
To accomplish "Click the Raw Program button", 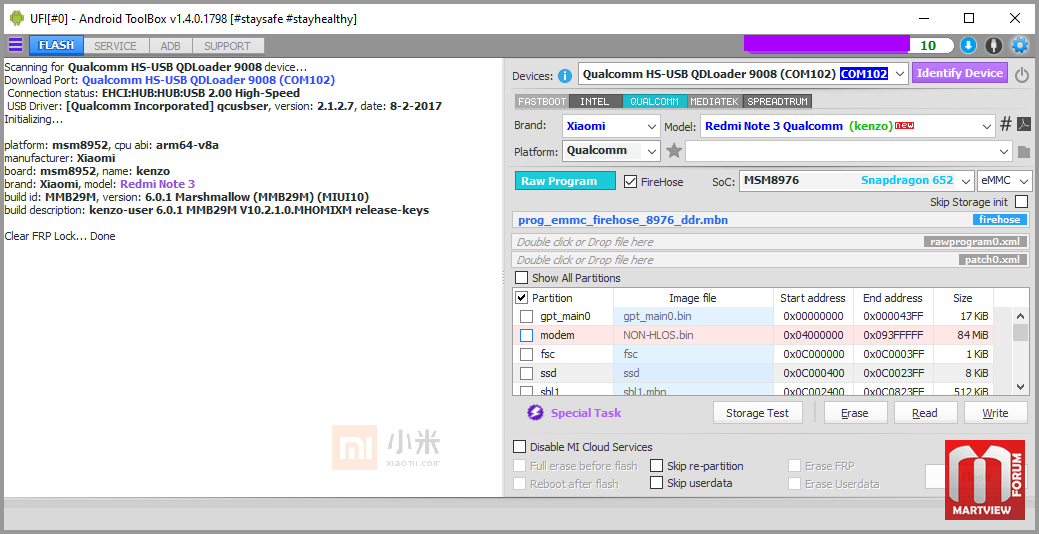I will tap(565, 181).
